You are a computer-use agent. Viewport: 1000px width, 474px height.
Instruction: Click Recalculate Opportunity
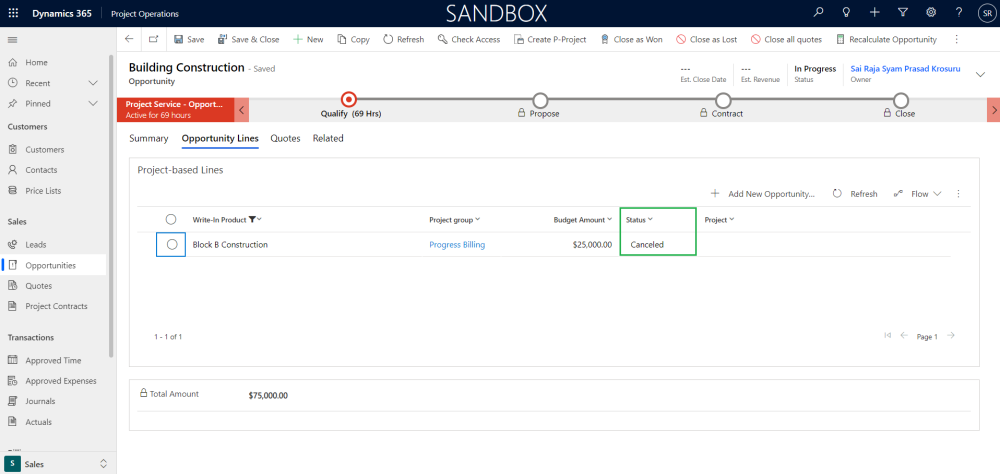pos(886,40)
